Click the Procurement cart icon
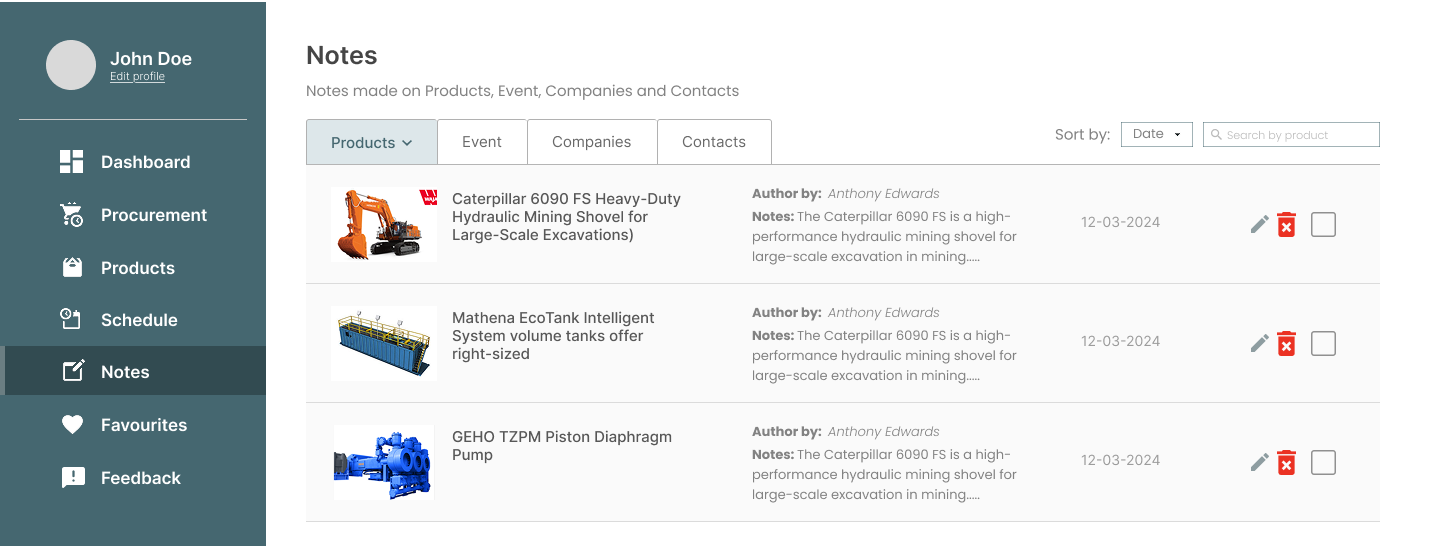The height and width of the screenshot is (546, 1440). 72,215
